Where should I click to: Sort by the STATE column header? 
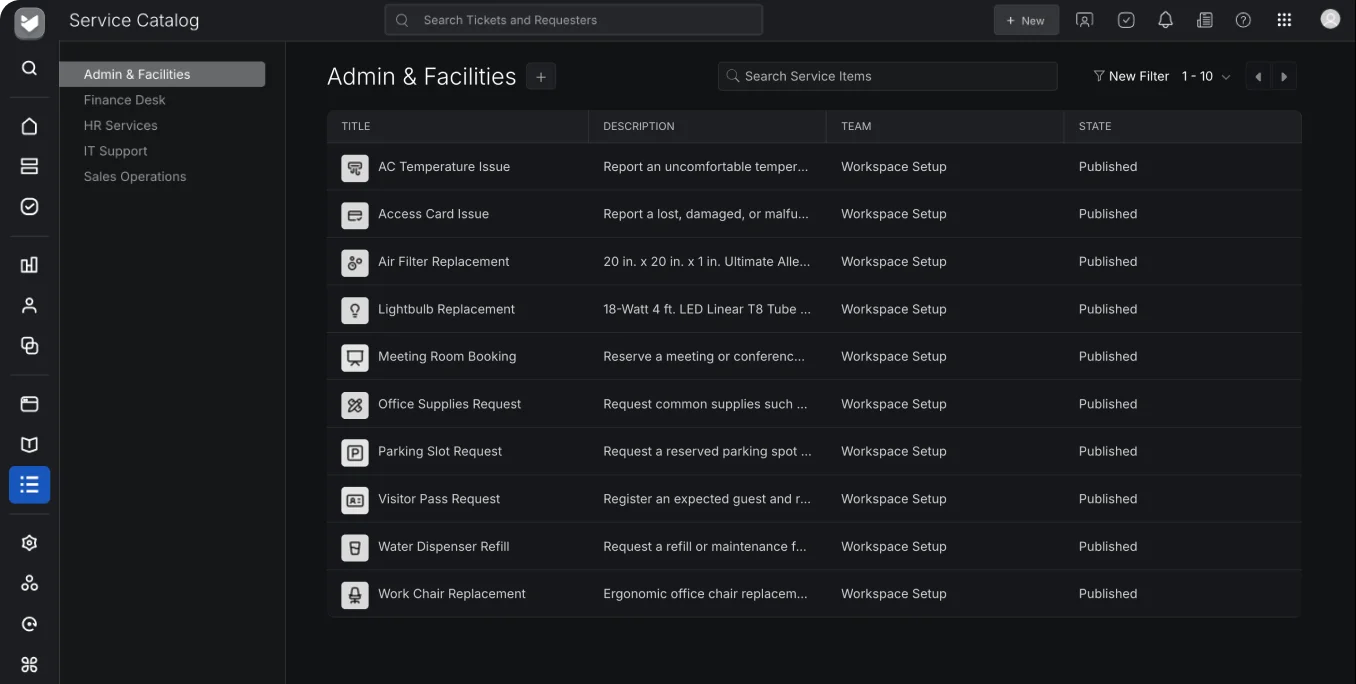[1095, 126]
